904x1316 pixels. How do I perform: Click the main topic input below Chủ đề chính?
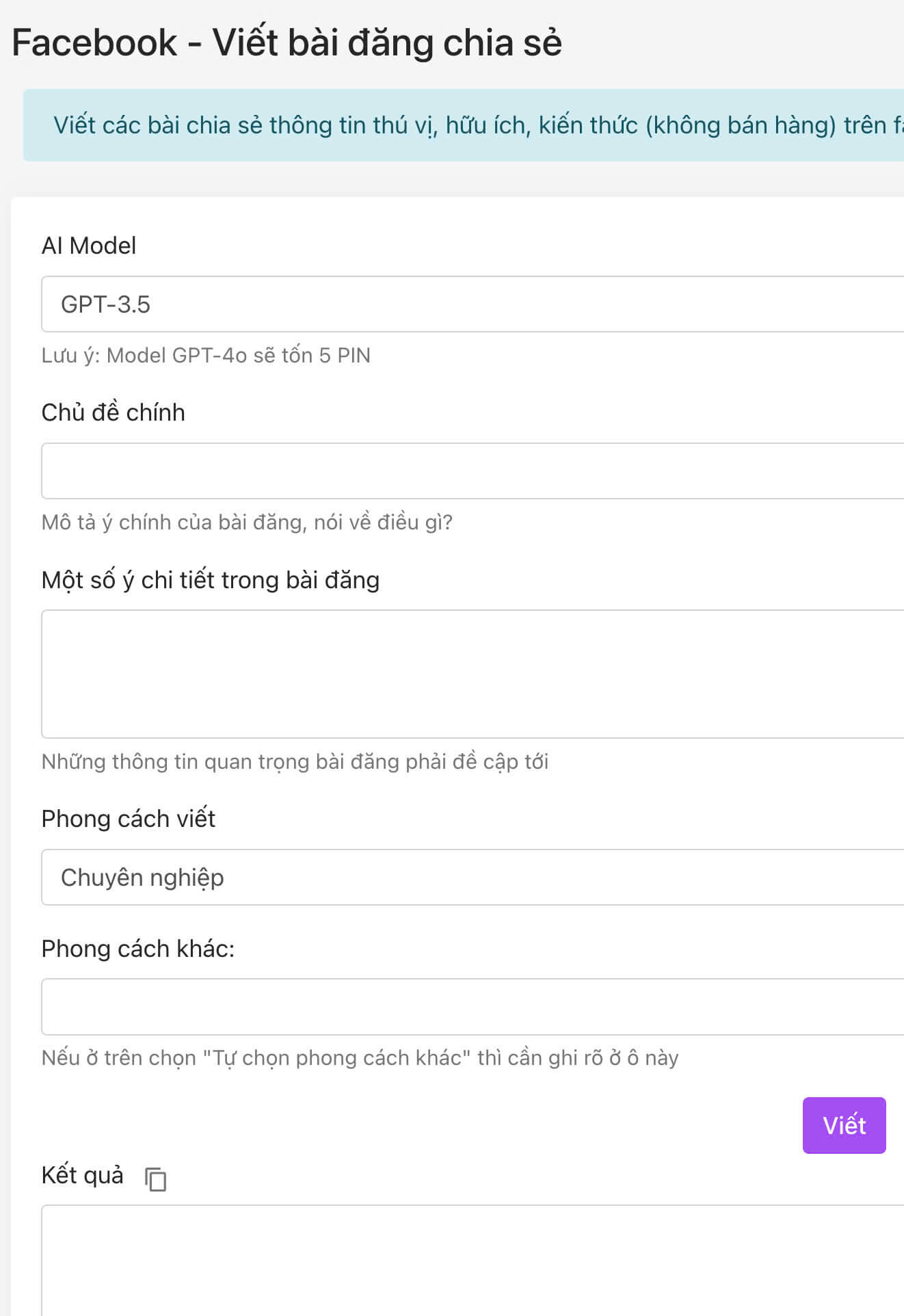pos(451,471)
